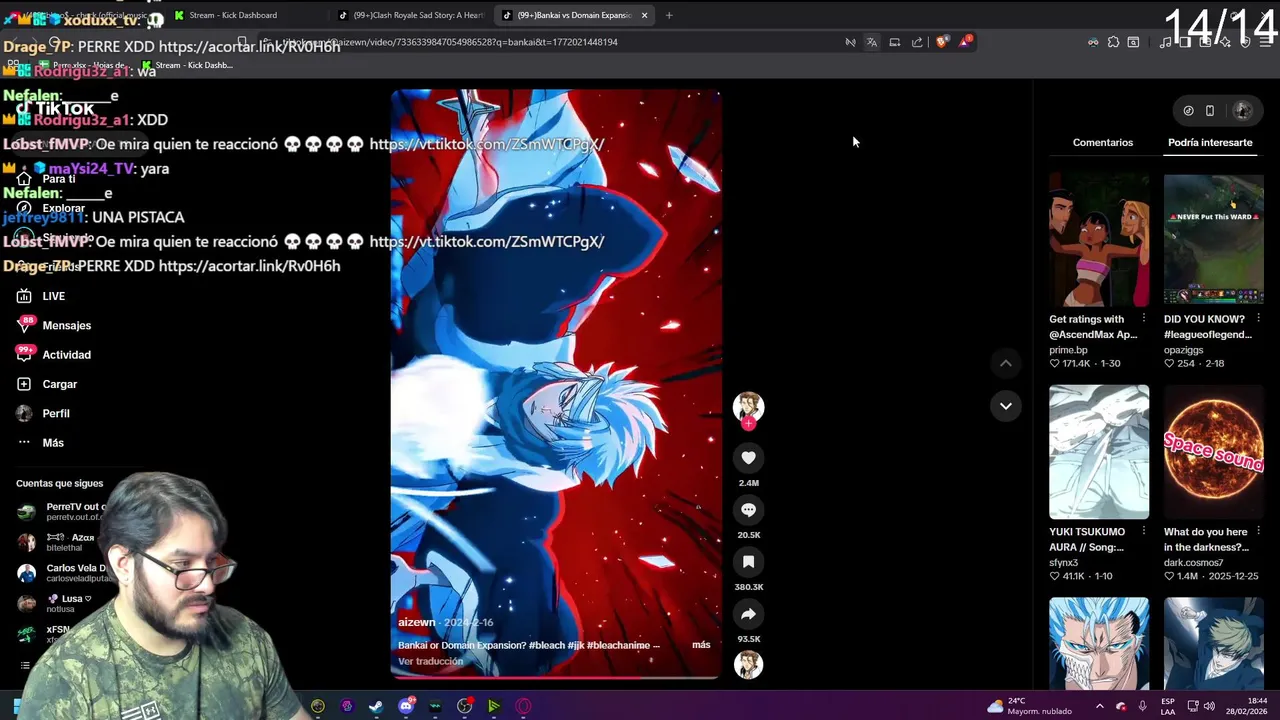The width and height of the screenshot is (1280, 720).
Task: Open options dots for 'Get ratings with' video
Action: [1144, 319]
